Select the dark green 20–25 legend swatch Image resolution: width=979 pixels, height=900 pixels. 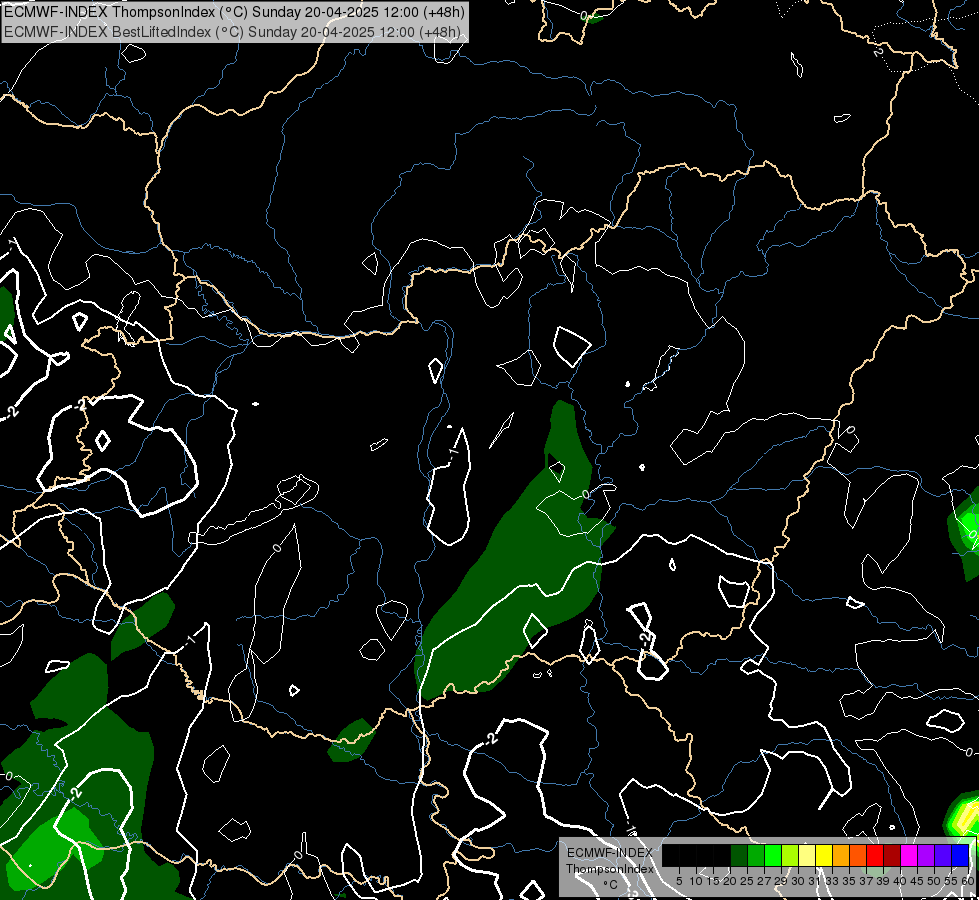(739, 855)
